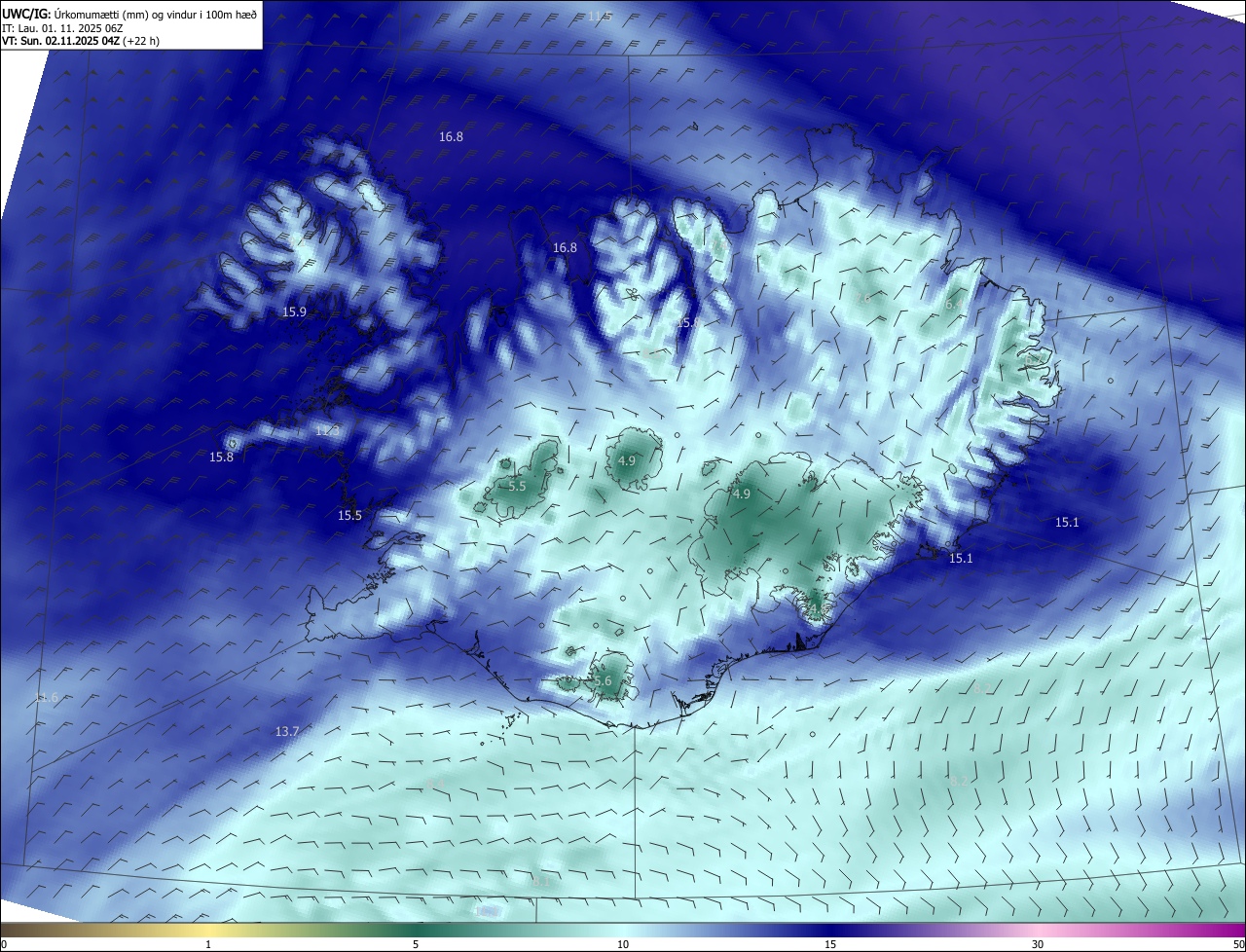Click the 15.5 value label on the map

point(349,515)
